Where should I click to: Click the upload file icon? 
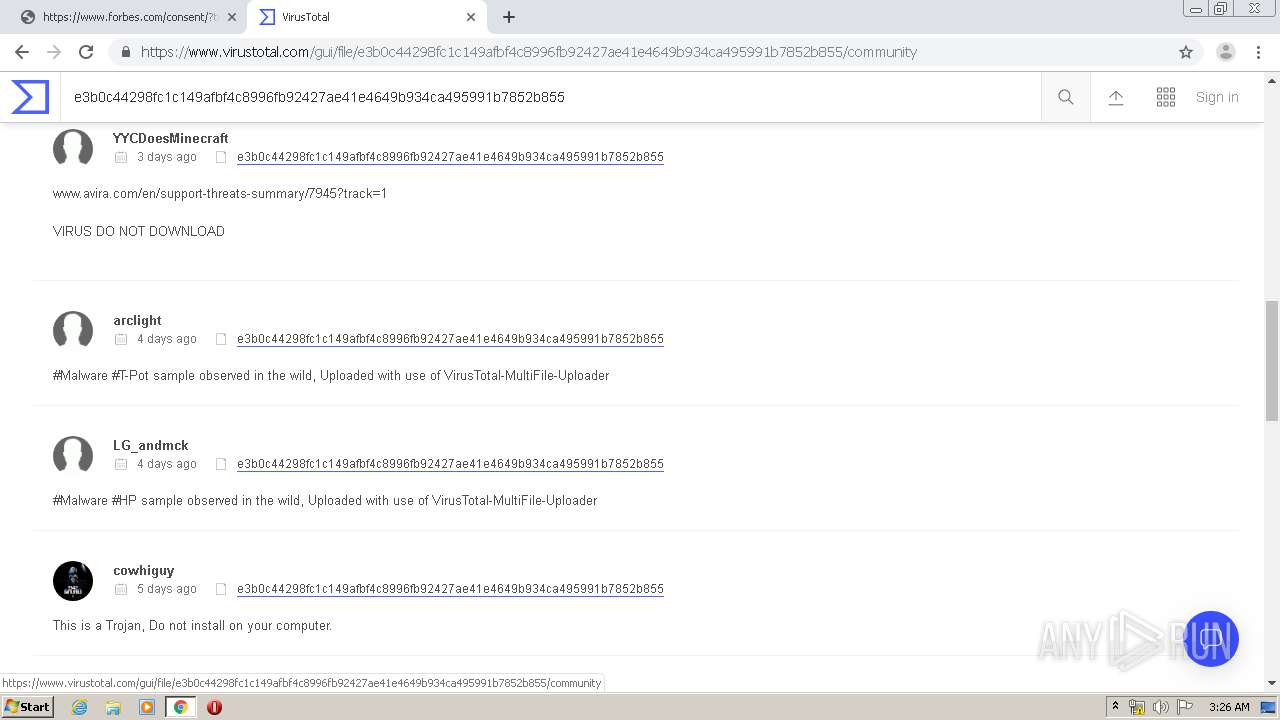coord(1116,97)
